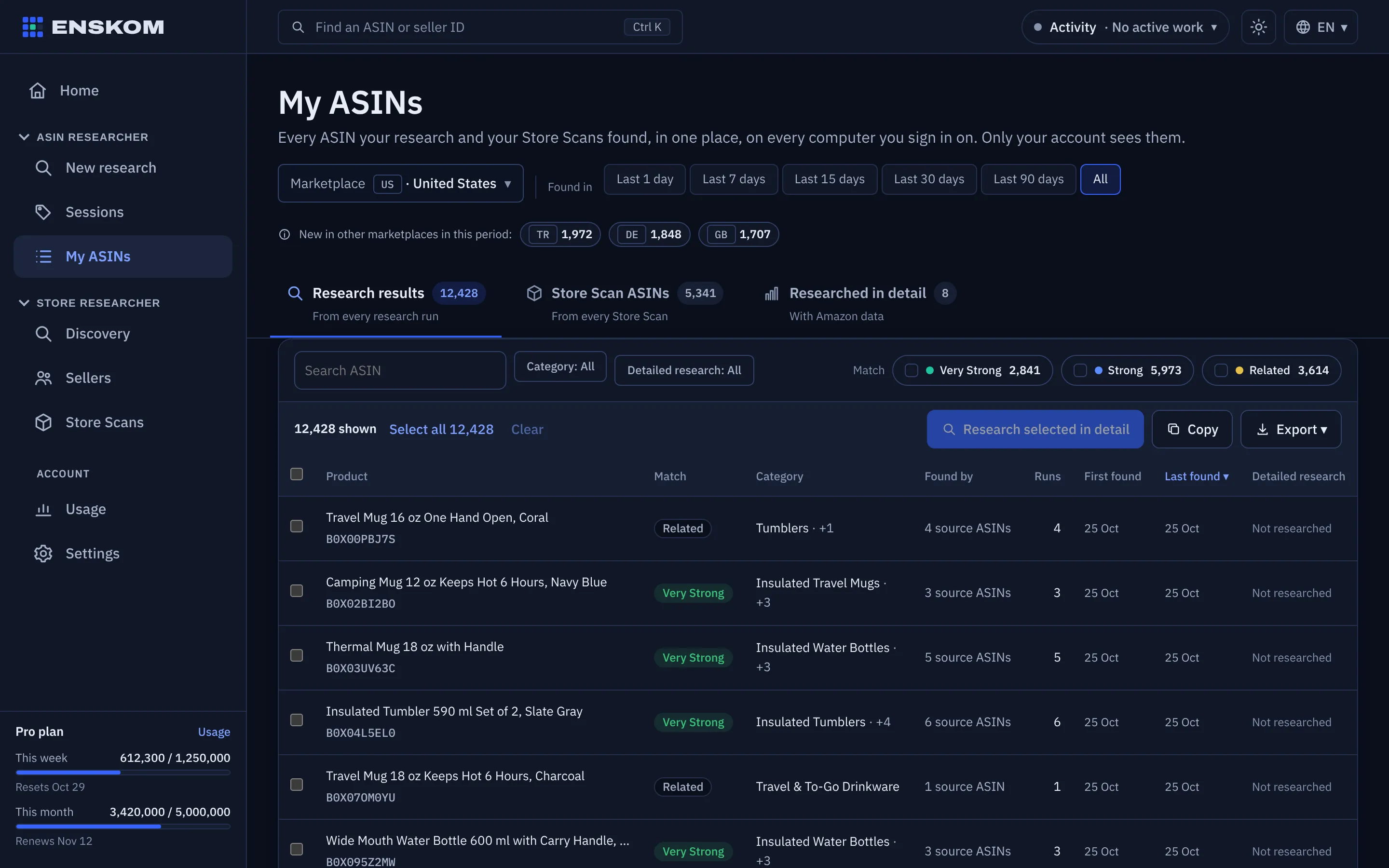1389x868 pixels.
Task: Switch to the Researched in detail tab
Action: click(860, 304)
